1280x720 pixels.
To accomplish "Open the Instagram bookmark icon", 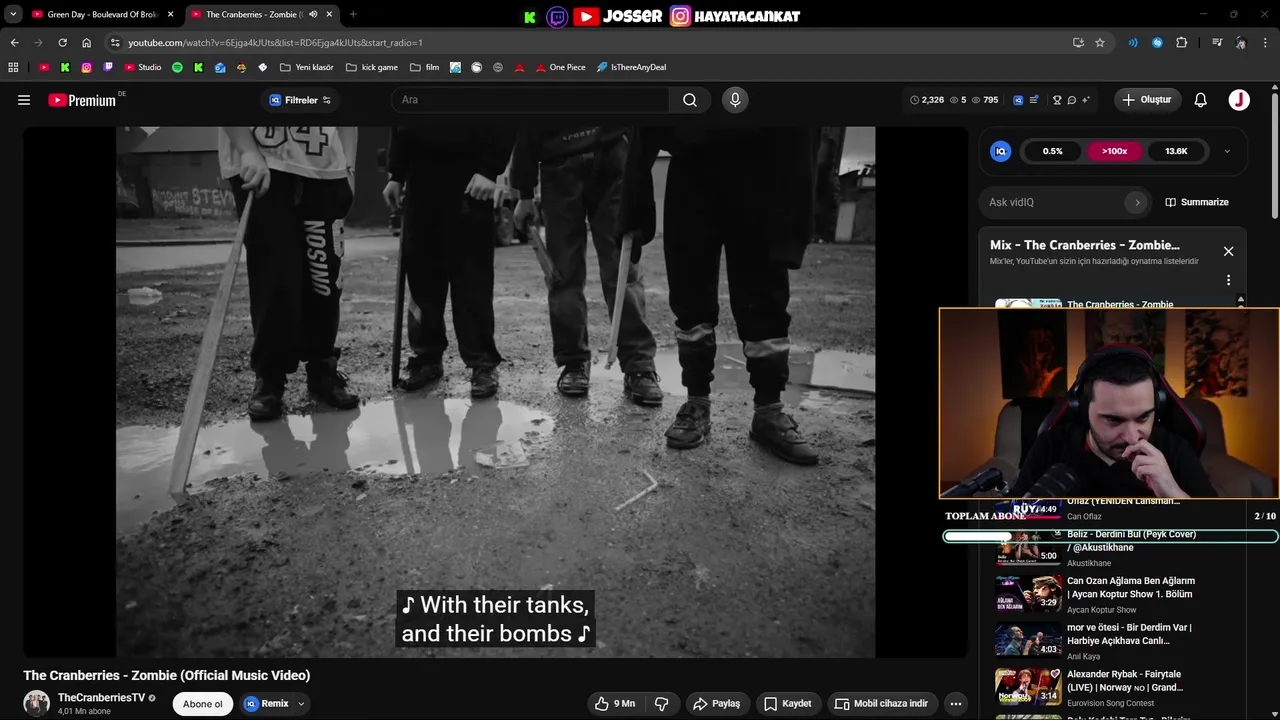I will 87,68.
